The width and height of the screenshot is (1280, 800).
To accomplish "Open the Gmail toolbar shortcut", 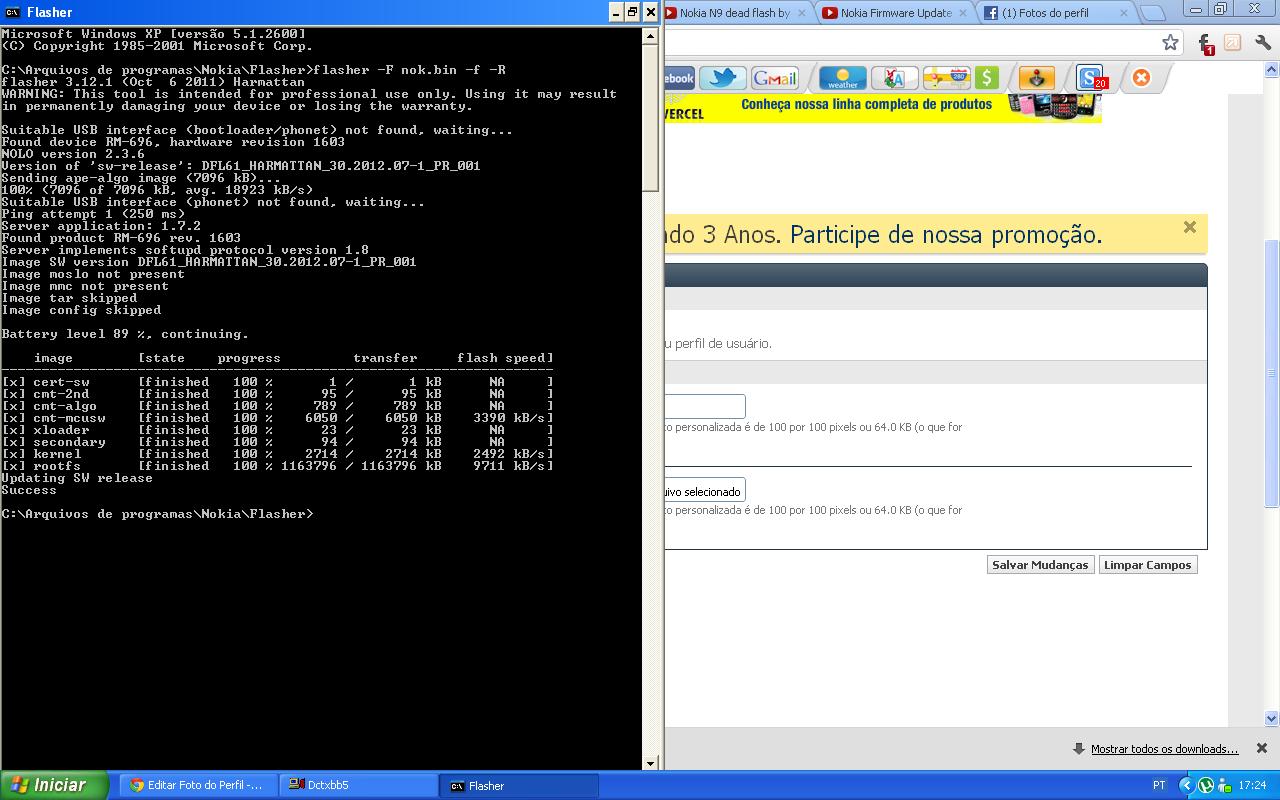I will point(775,78).
